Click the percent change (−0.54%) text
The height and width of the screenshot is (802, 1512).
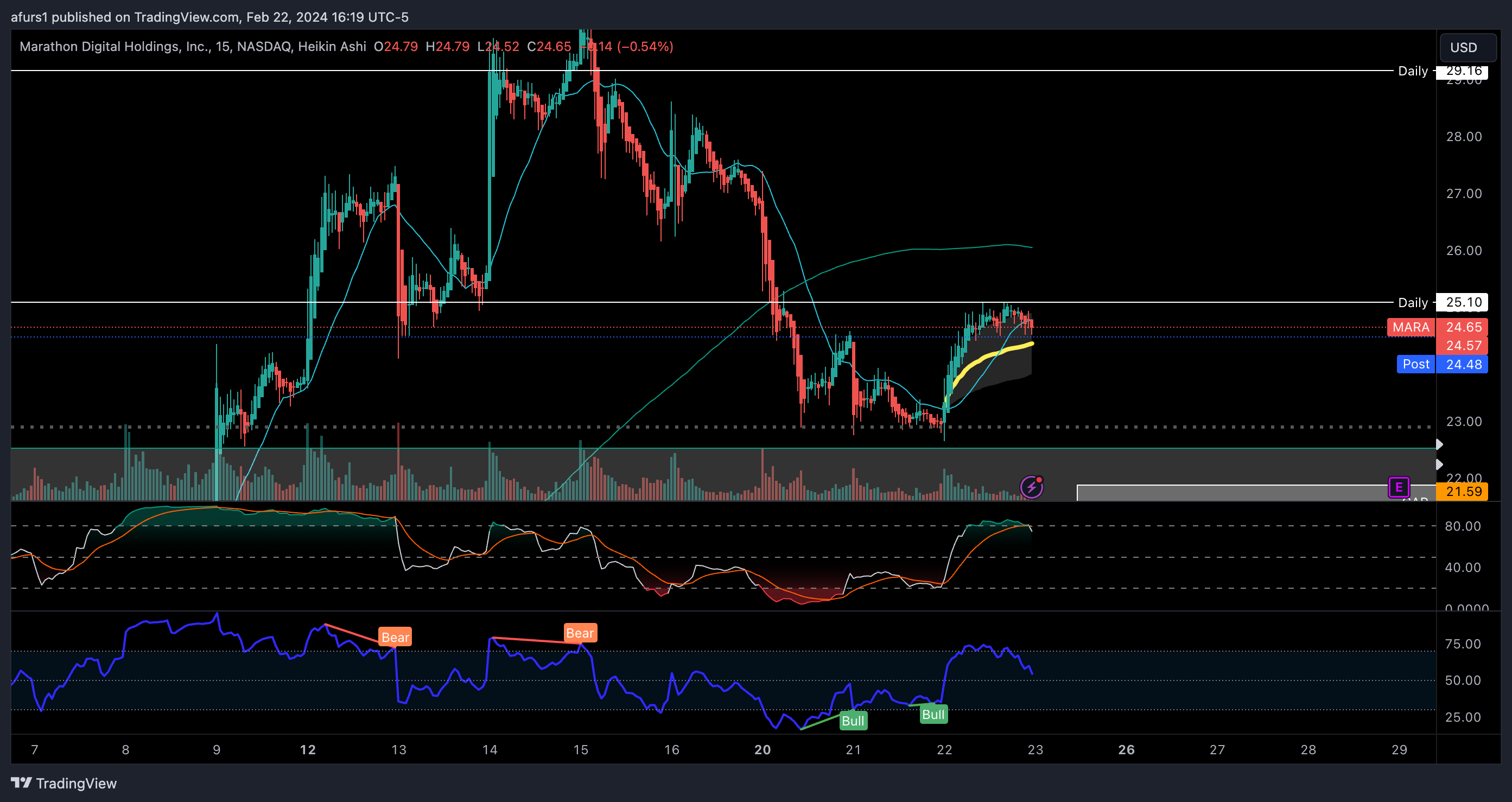[645, 46]
